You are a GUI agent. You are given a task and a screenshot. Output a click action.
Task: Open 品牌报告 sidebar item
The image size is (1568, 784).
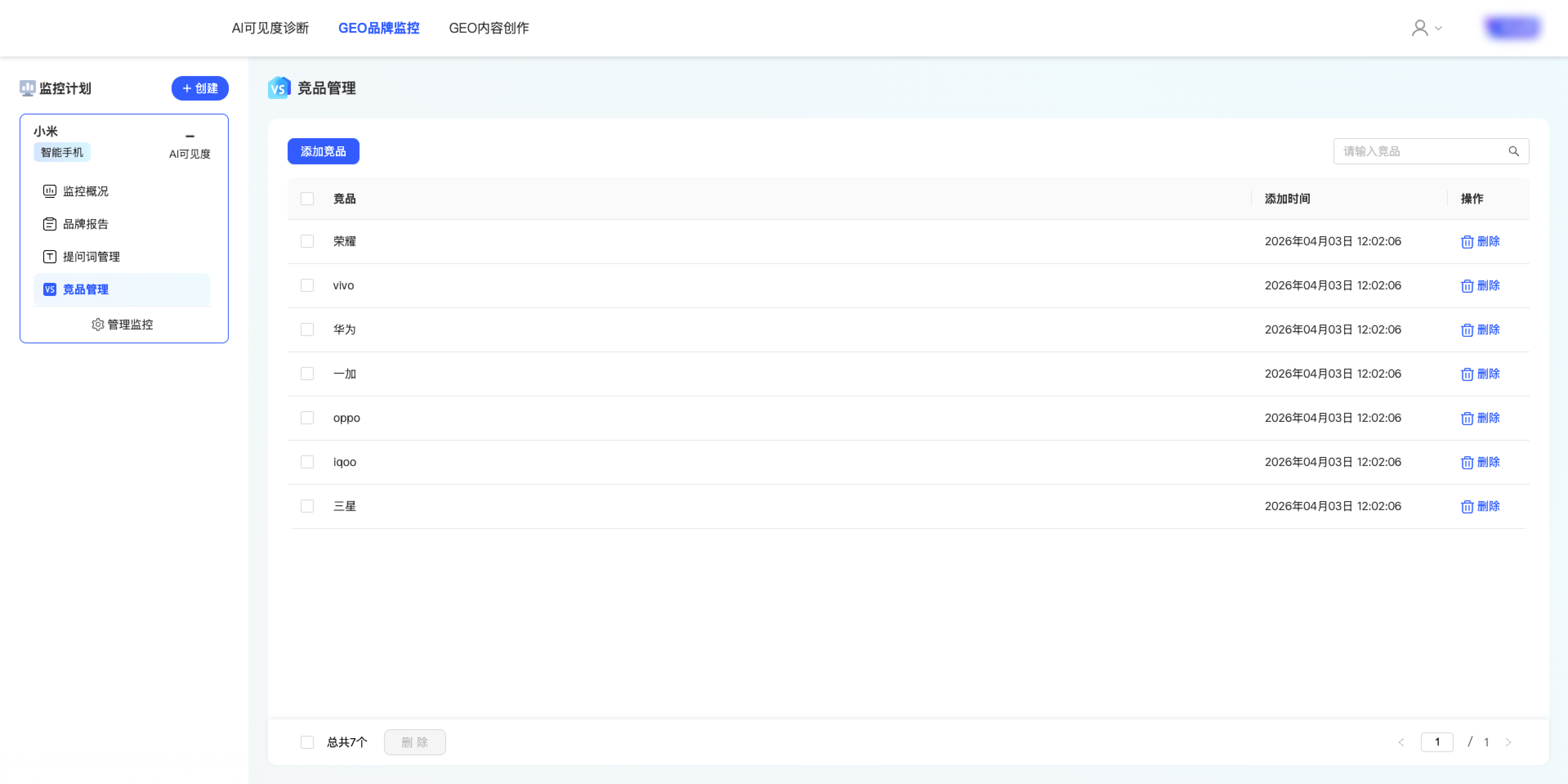85,224
